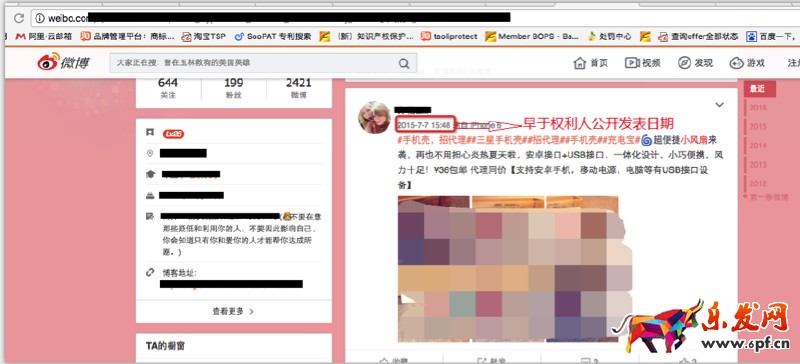Expand 查看更多 profile details
This screenshot has width=800, height=364.
[x=233, y=311]
